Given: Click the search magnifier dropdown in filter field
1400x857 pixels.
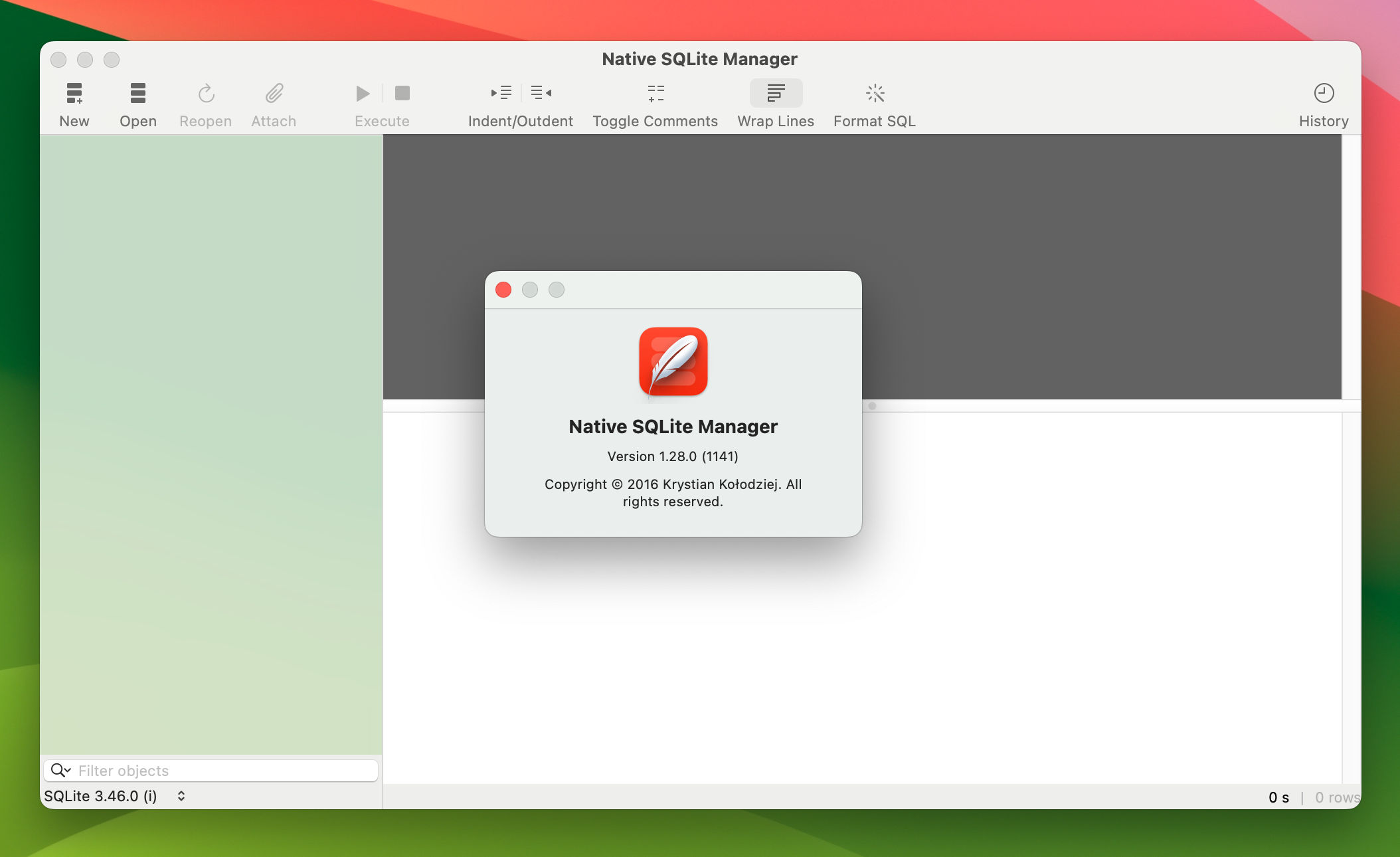Looking at the screenshot, I should point(60,770).
